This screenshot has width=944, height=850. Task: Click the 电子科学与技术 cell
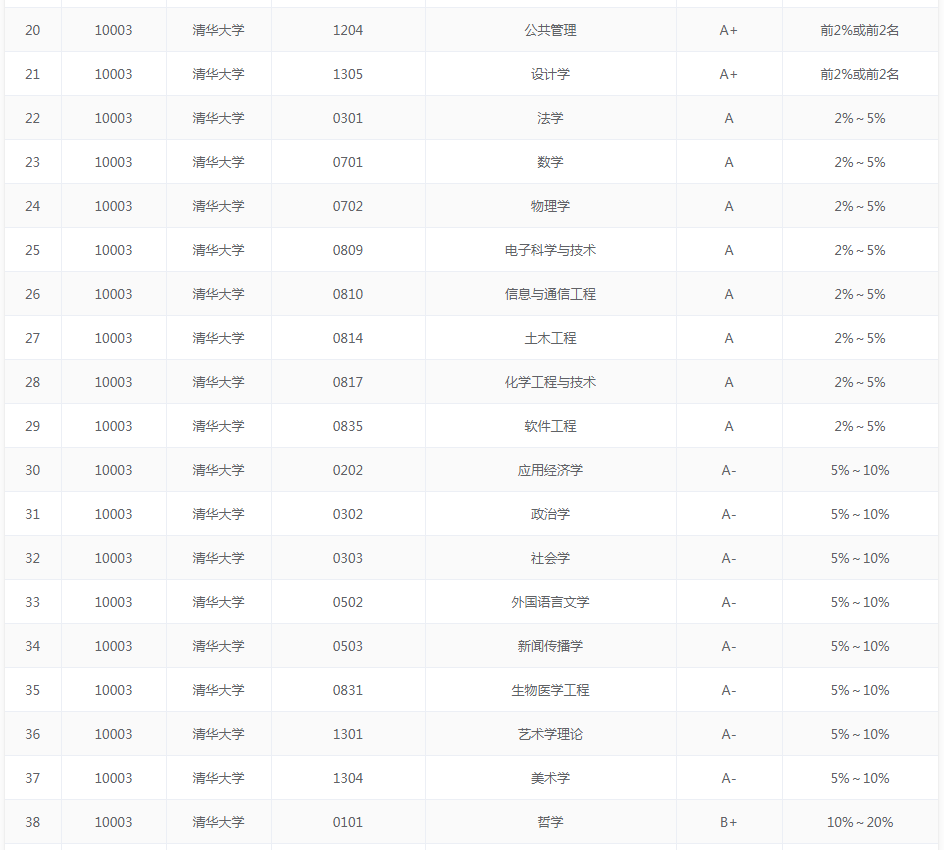[x=550, y=250]
